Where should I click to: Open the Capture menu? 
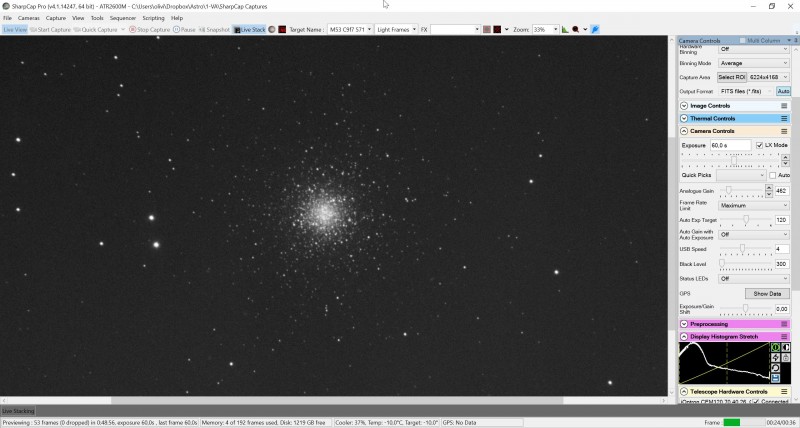(56, 18)
